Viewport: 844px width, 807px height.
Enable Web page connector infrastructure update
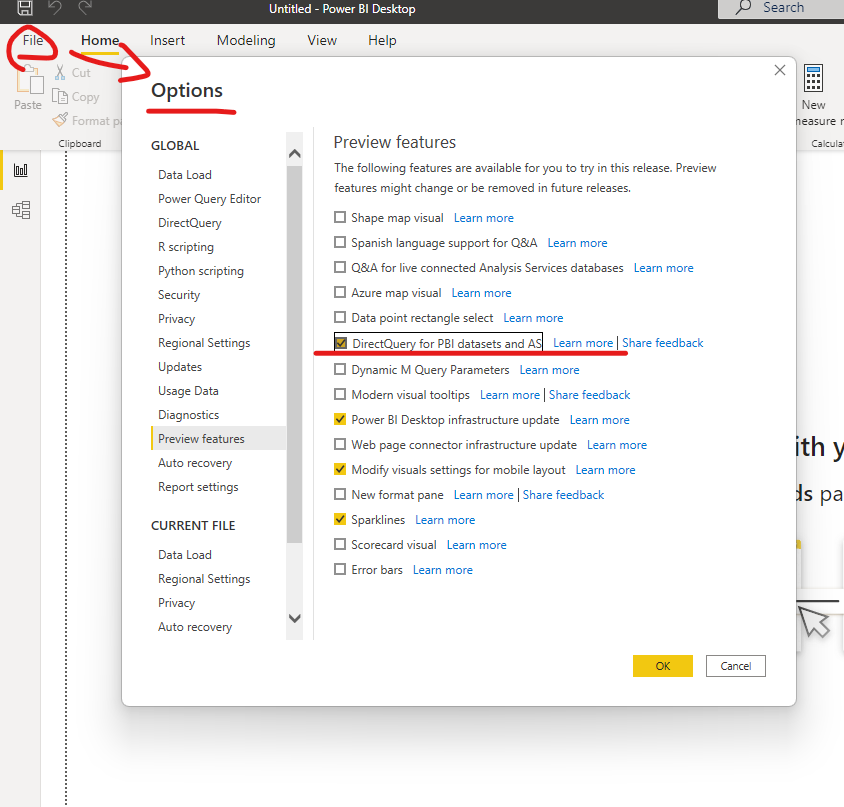point(340,444)
